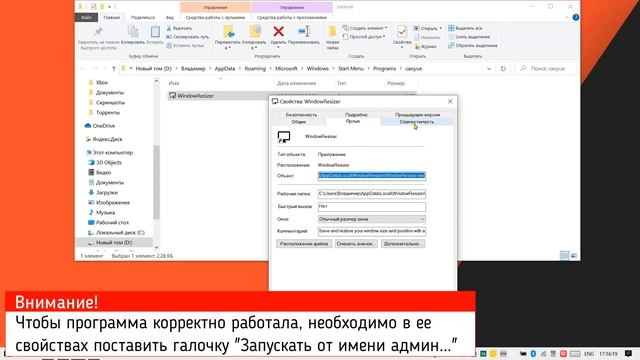Click the Copy icon in Explorer ribbon
The height and width of the screenshot is (360, 640).
click(133, 32)
